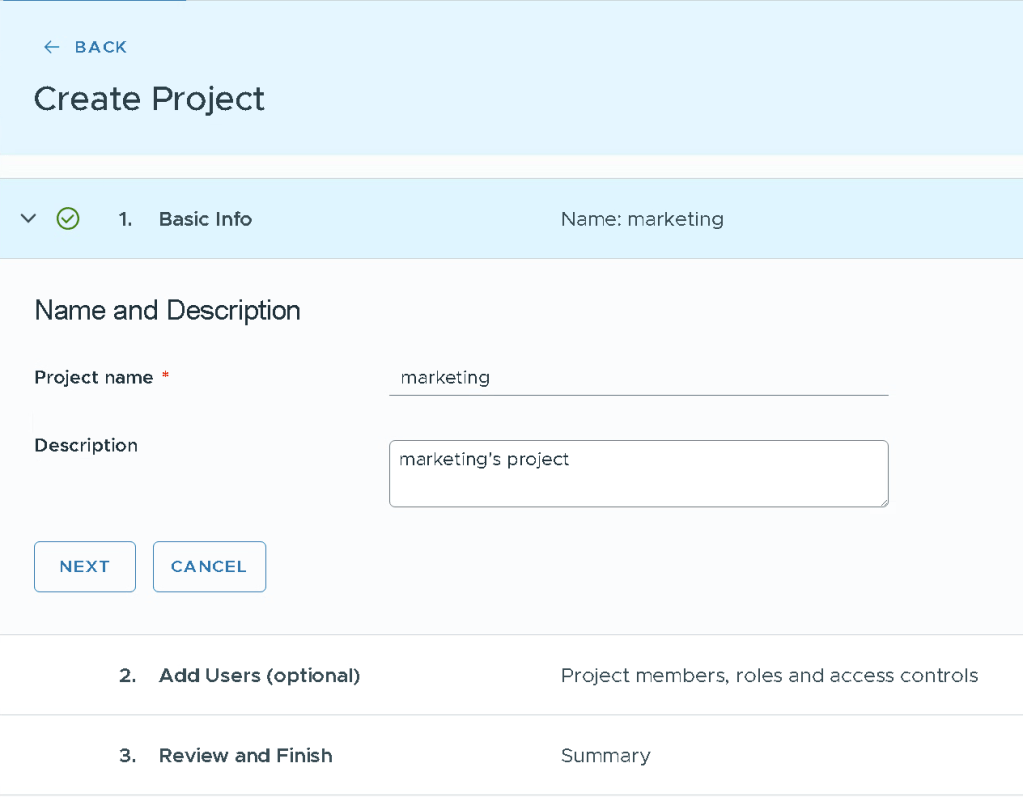Expand the Add Users (optional) step
The height and width of the screenshot is (797, 1023).
(259, 675)
